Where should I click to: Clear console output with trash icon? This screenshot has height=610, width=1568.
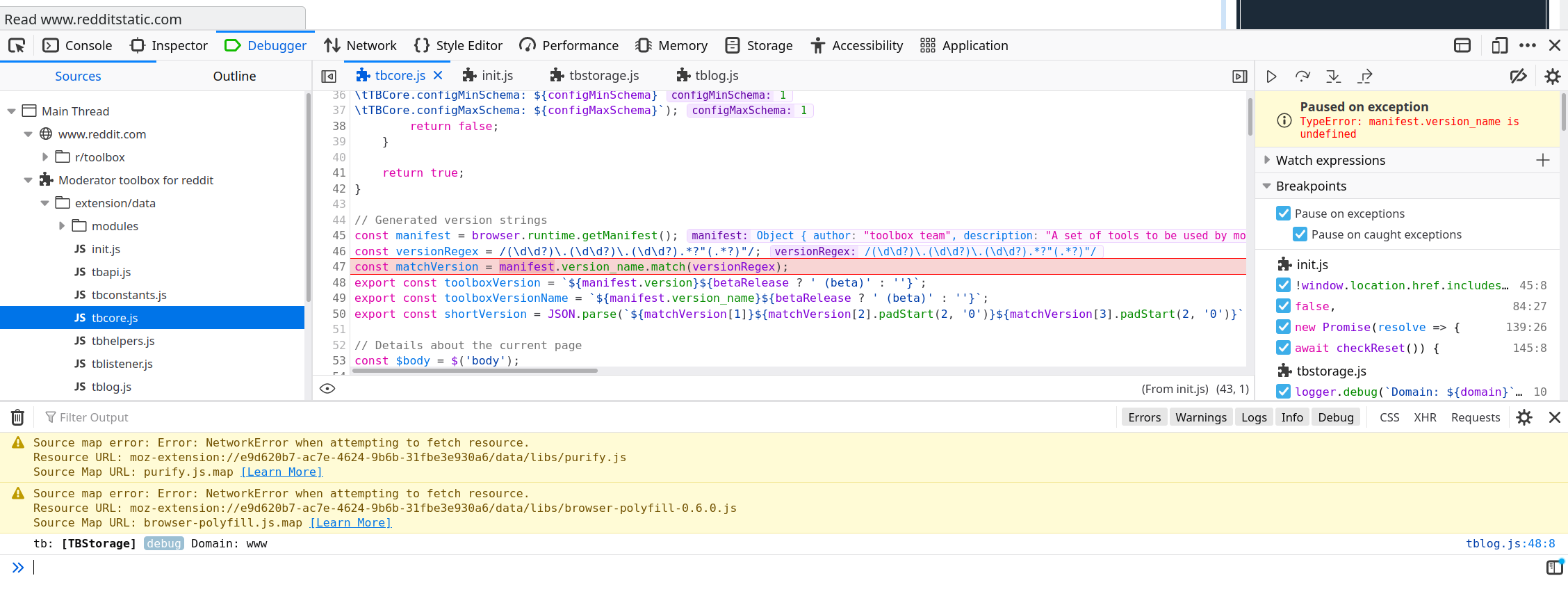(x=17, y=417)
